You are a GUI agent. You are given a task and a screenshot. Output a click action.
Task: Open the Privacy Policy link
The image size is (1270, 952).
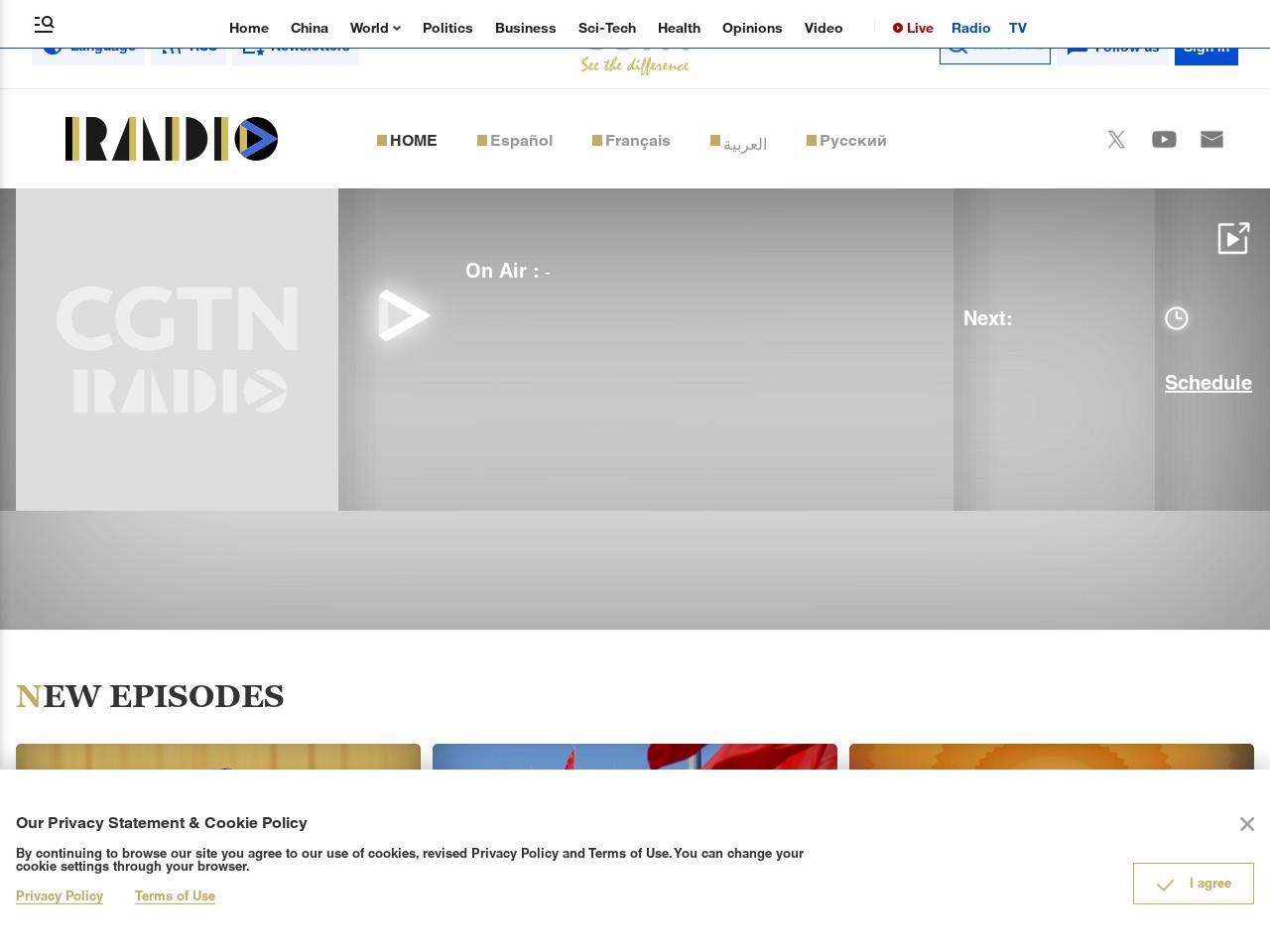point(60,895)
